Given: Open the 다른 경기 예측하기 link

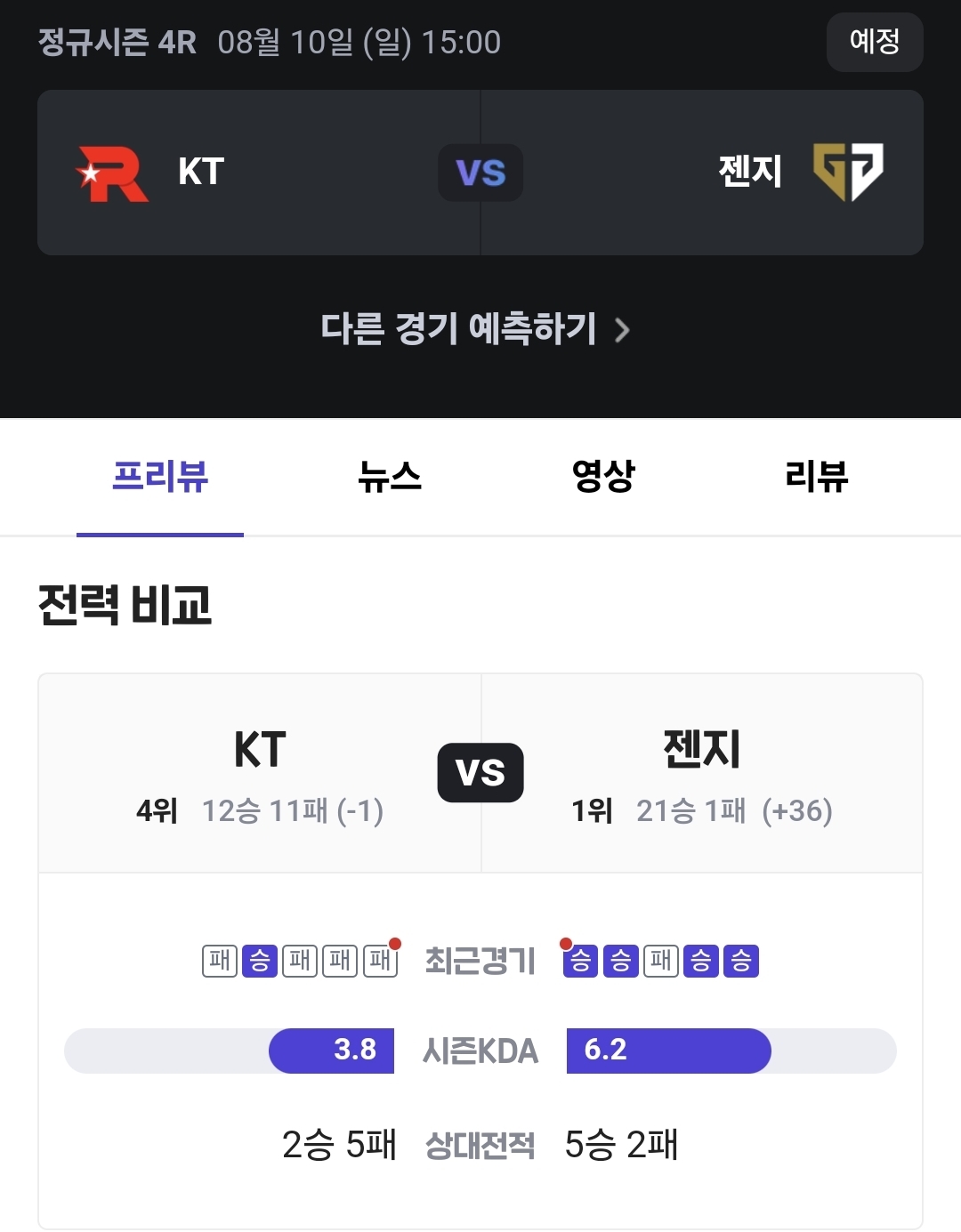Looking at the screenshot, I should pyautogui.click(x=475, y=329).
